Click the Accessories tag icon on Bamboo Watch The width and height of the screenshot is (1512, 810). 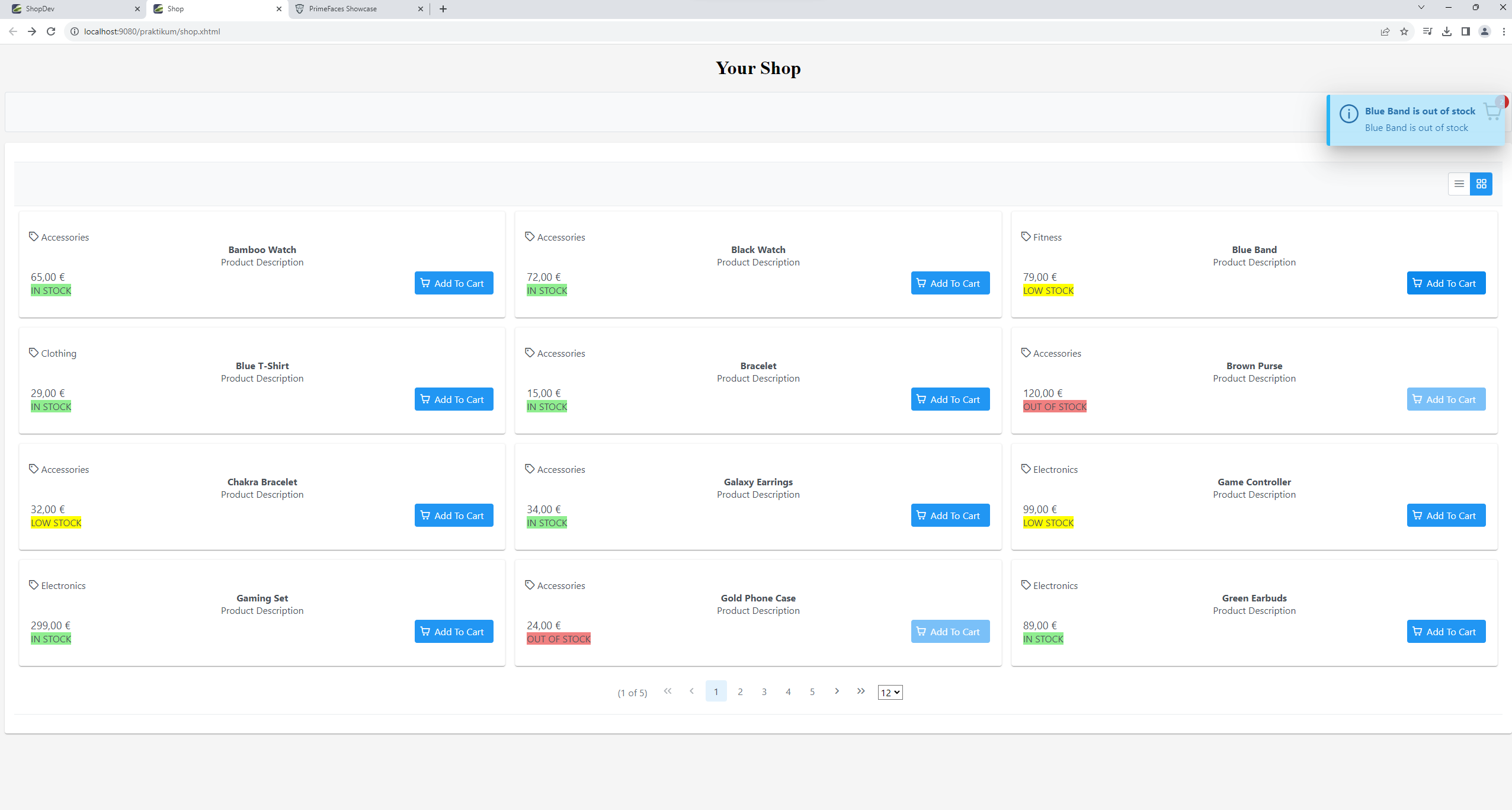pos(34,236)
